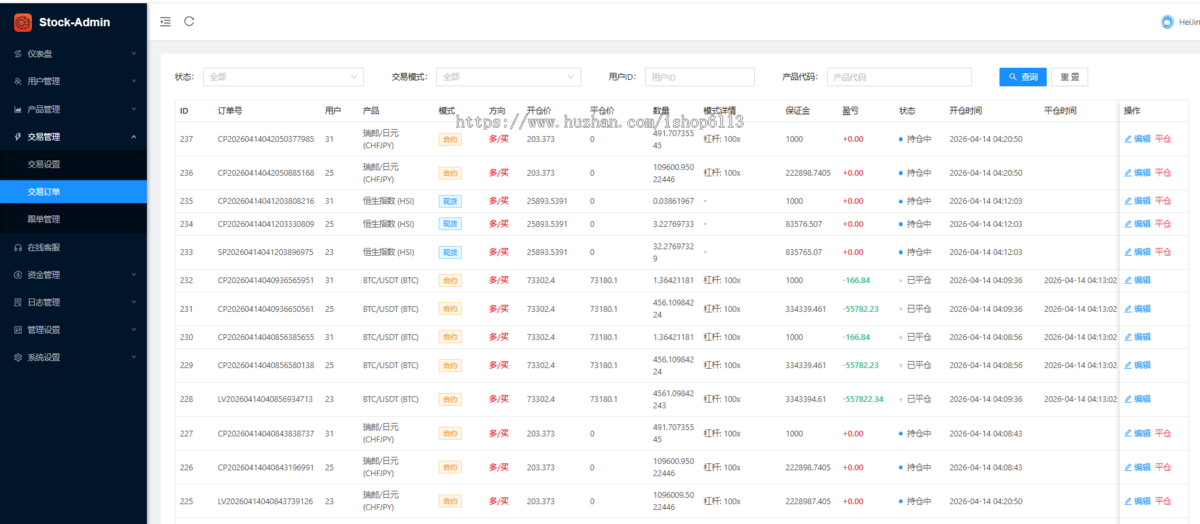Click 平仓 for order ID 226
This screenshot has width=1200, height=524.
coord(1163,467)
